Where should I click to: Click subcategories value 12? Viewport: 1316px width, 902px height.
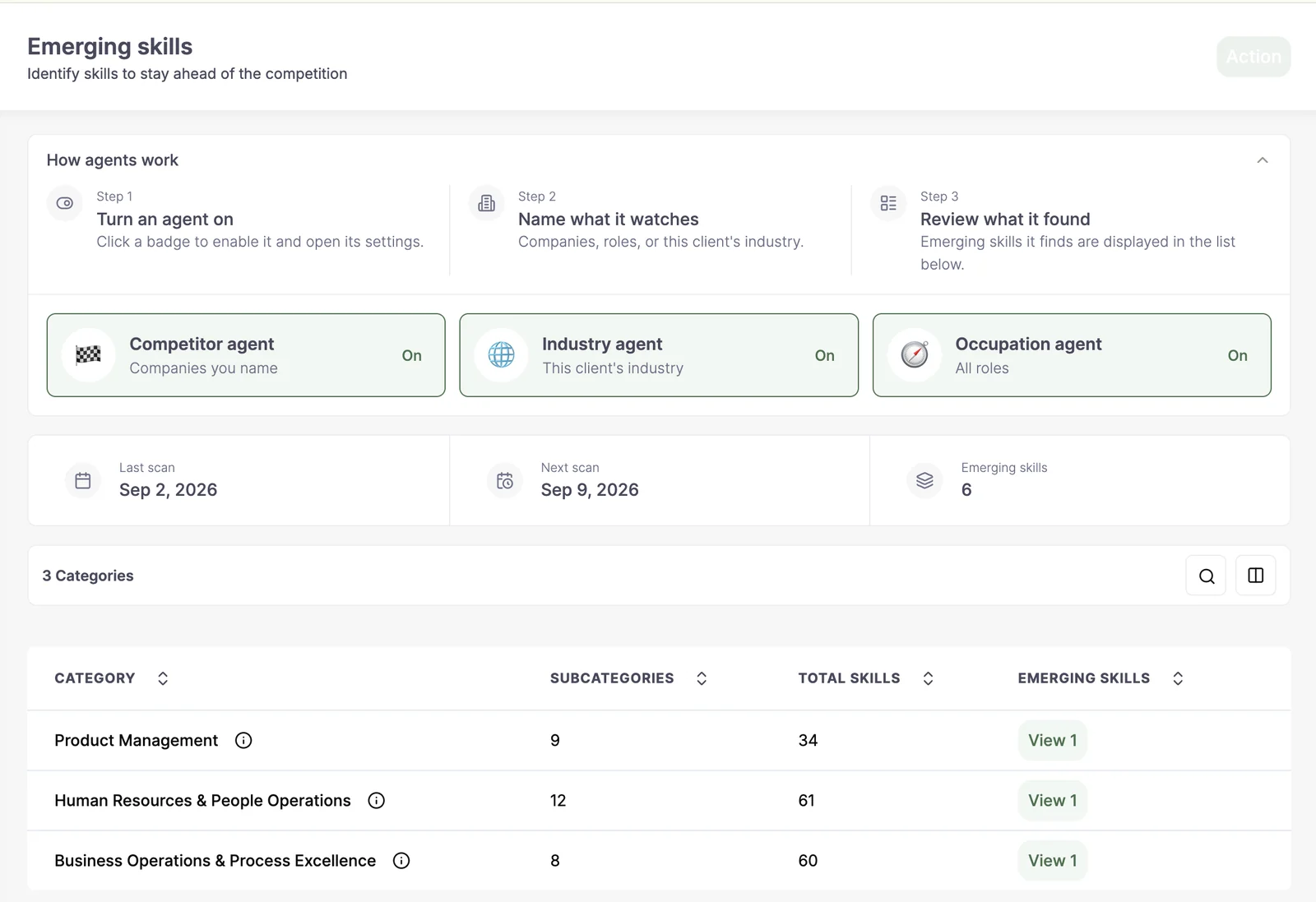(558, 800)
